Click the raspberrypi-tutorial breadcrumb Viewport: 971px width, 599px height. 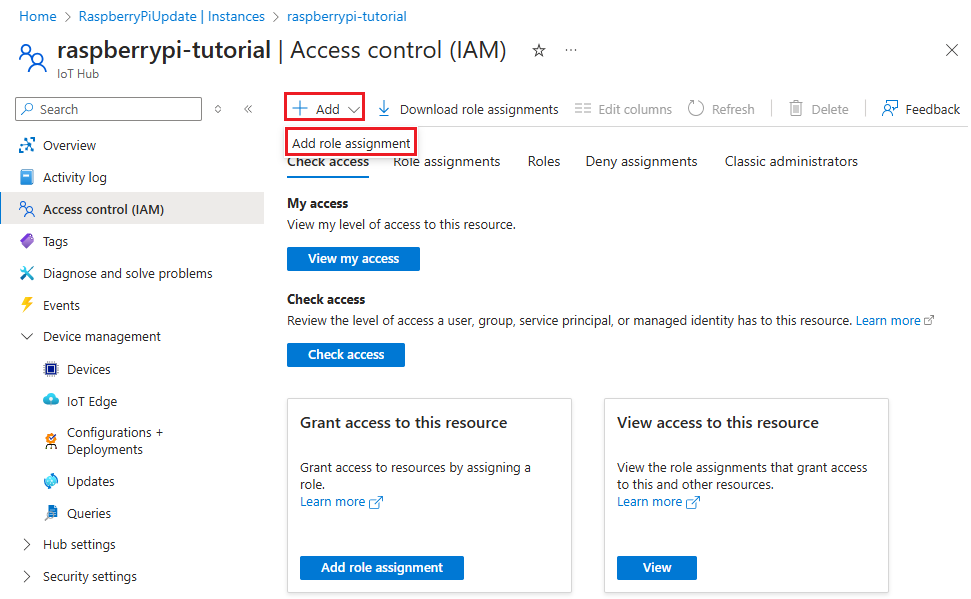point(347,17)
